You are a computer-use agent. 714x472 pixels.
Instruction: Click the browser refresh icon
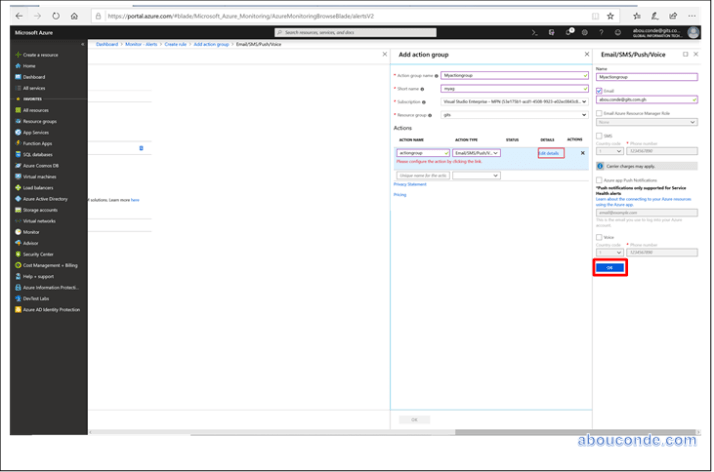pos(55,16)
